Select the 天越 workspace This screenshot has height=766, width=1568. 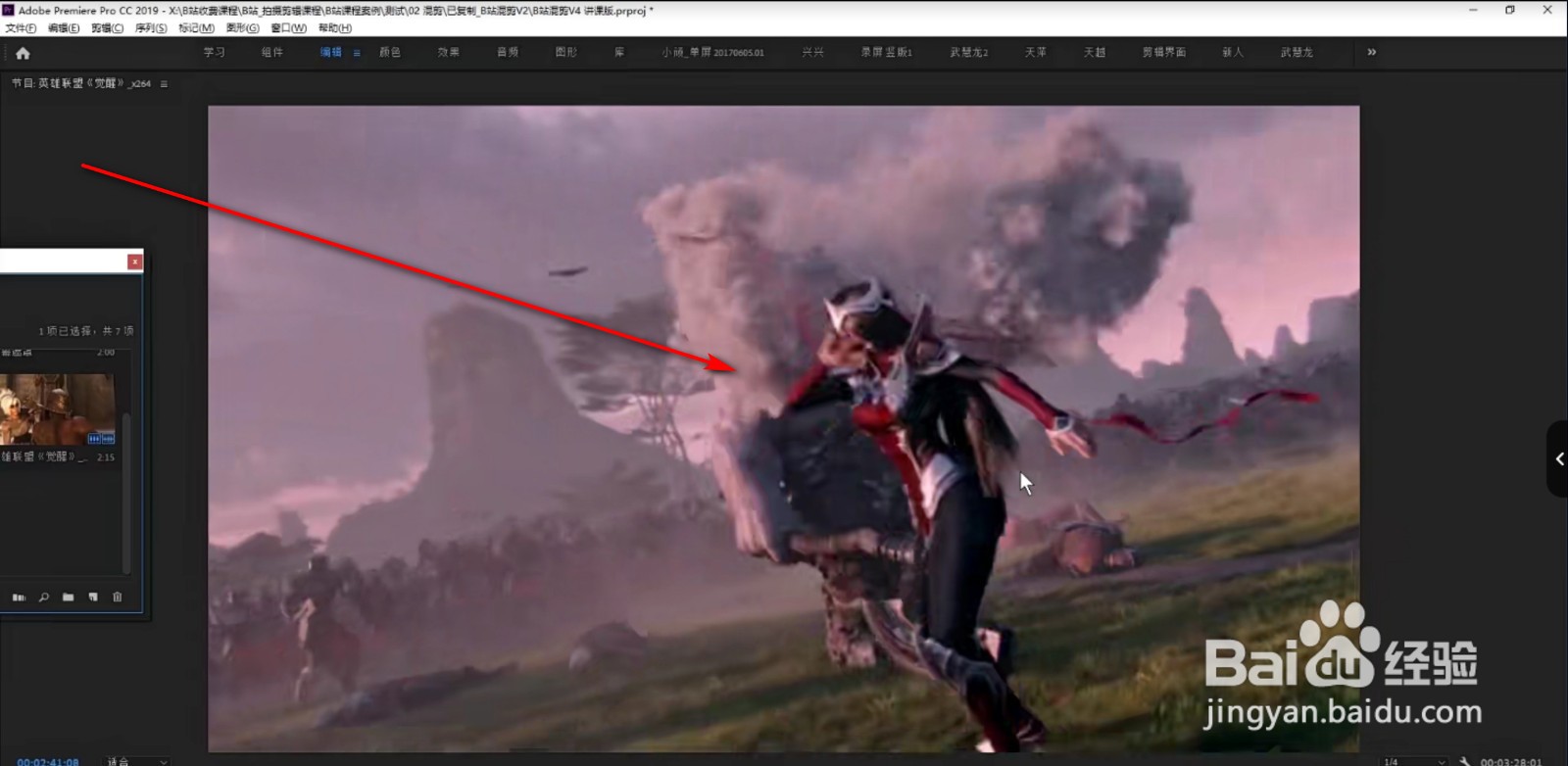[1094, 53]
